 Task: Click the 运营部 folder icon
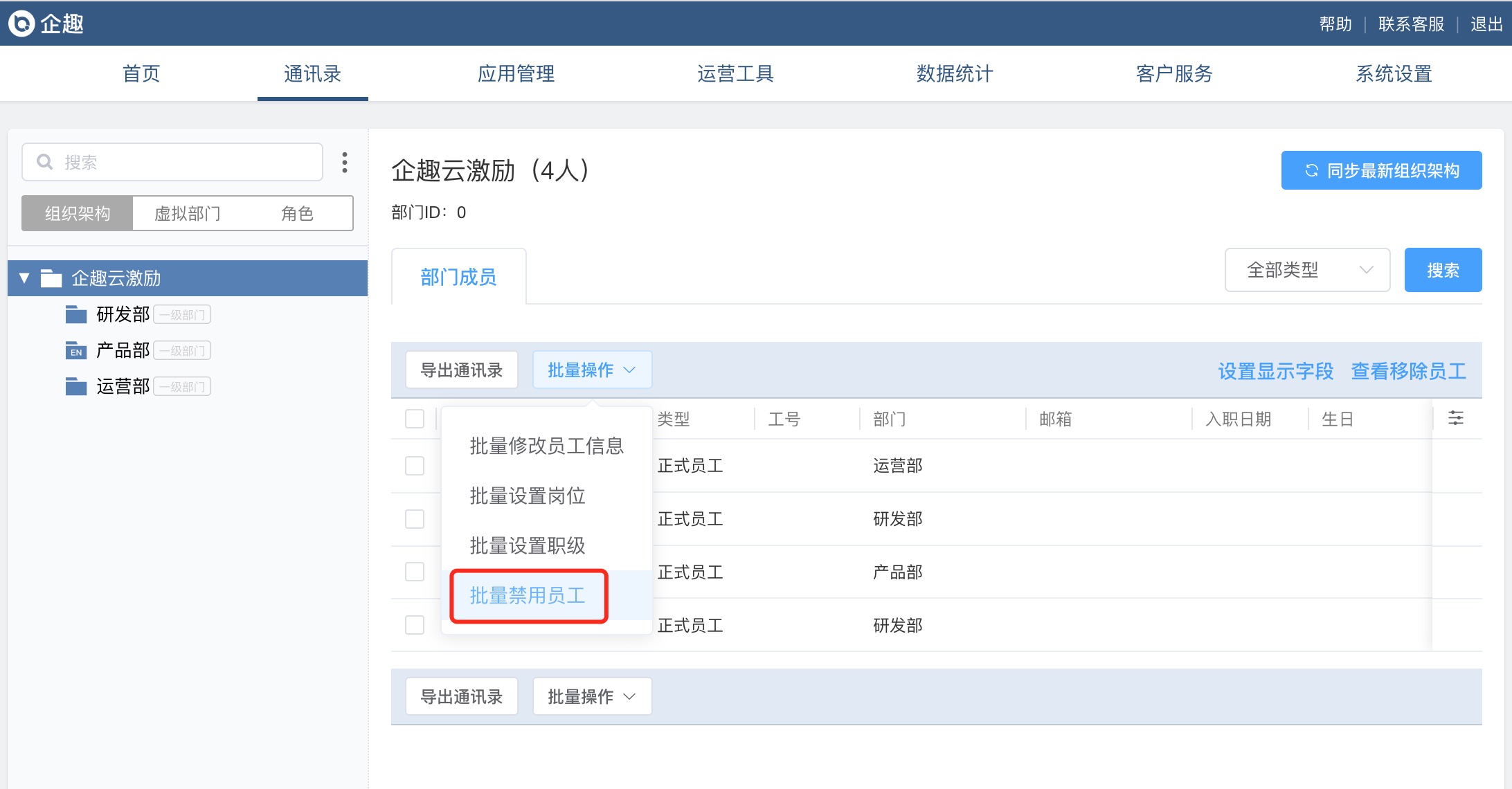76,386
